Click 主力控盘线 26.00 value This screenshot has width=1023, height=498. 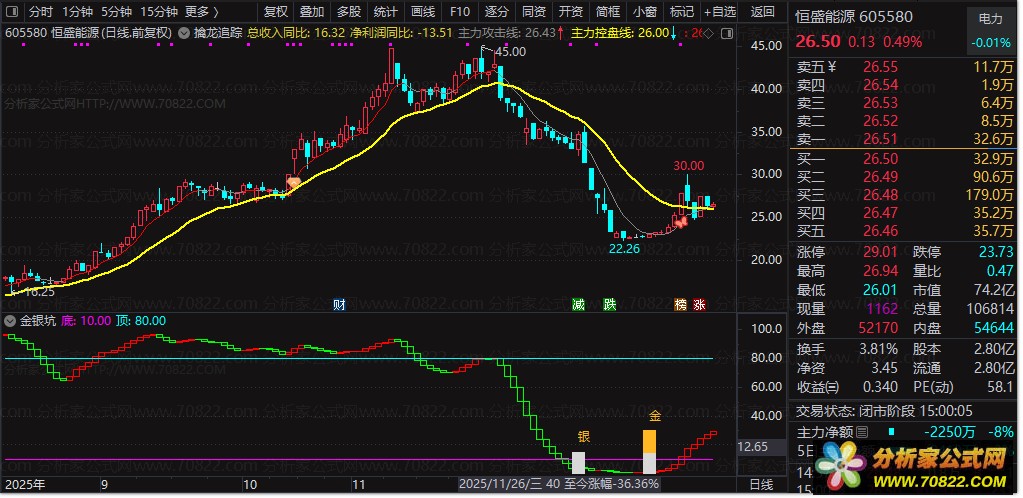[655, 32]
